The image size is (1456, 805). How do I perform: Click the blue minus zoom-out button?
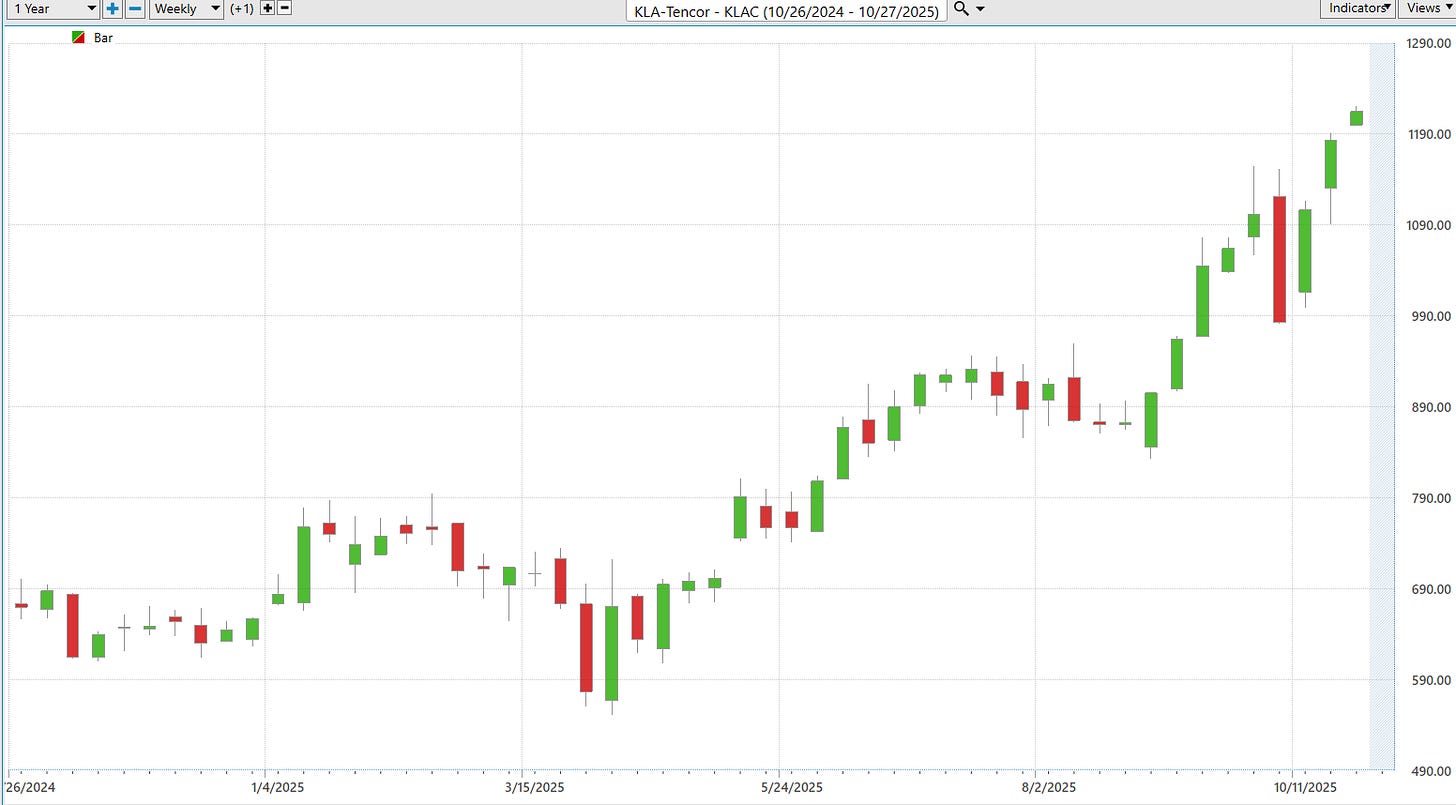click(134, 9)
